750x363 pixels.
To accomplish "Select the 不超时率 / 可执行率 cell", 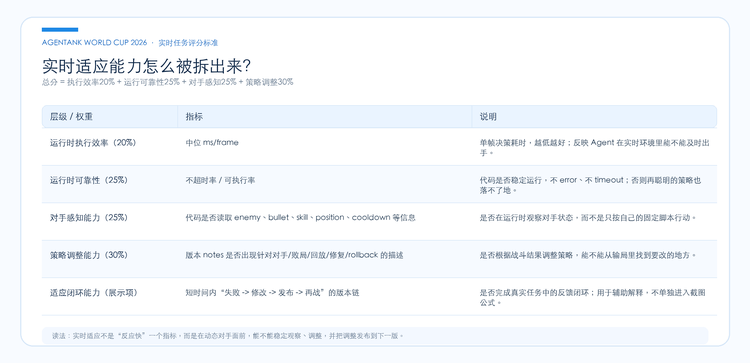I will point(220,180).
